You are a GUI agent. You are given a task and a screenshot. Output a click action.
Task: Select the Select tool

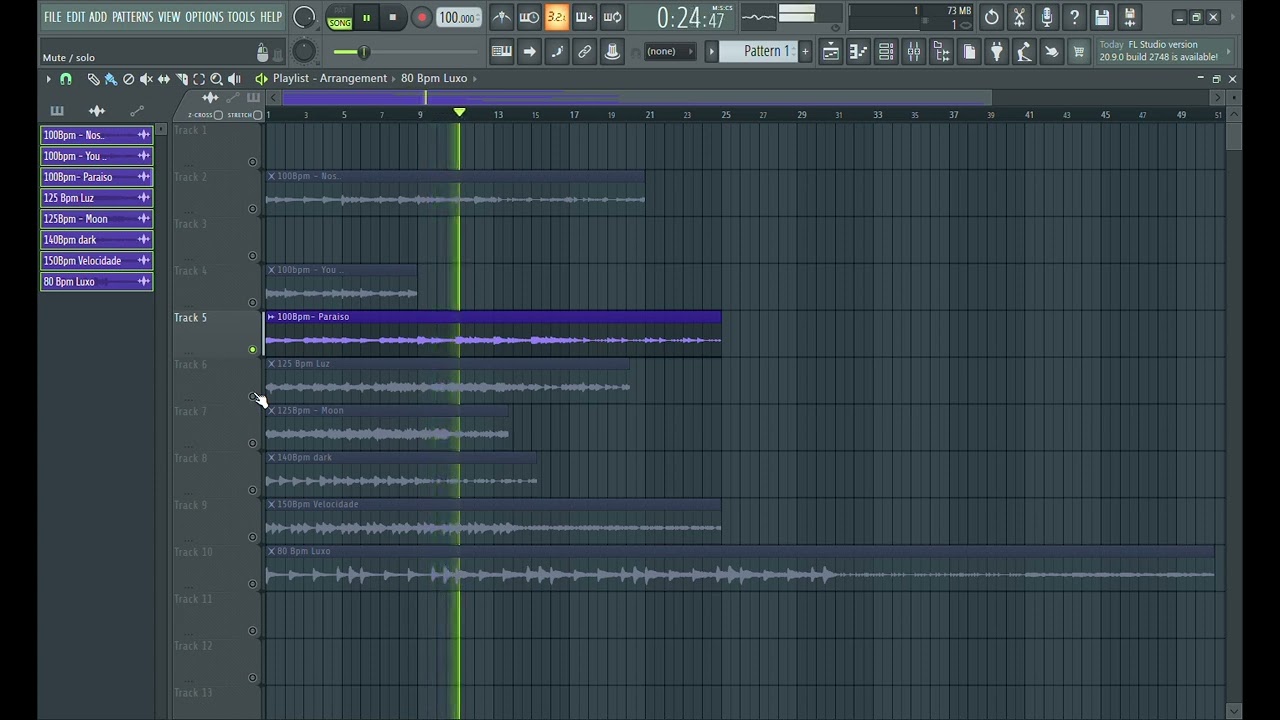[199, 79]
